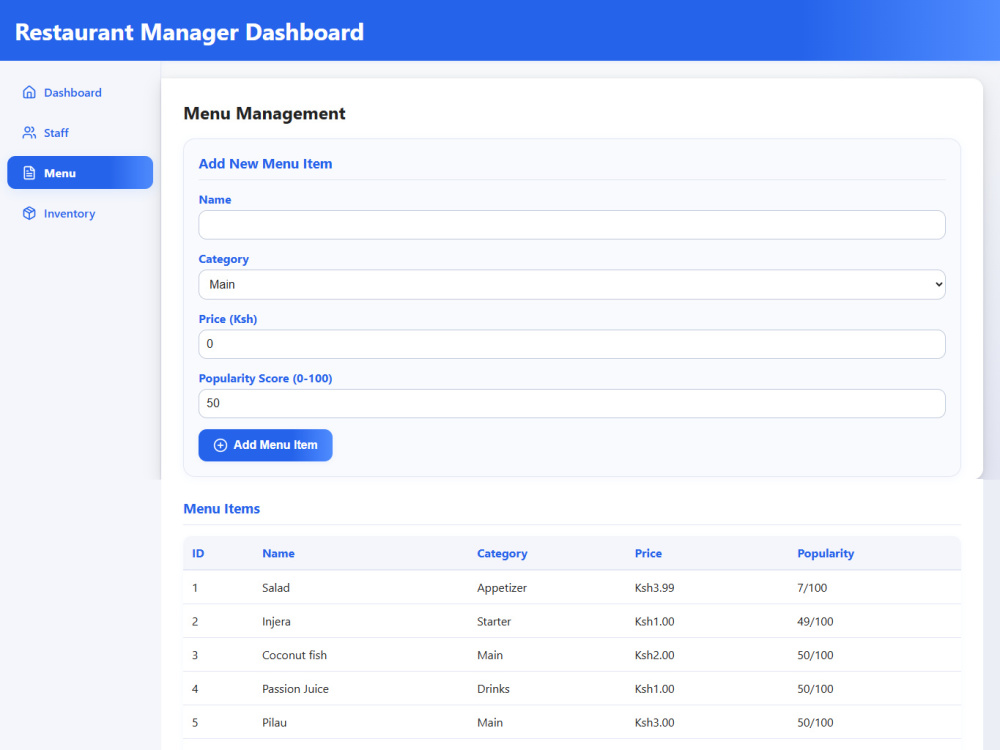This screenshot has height=750, width=1000.
Task: Click the Main category cell in Pilau row
Action: point(490,723)
